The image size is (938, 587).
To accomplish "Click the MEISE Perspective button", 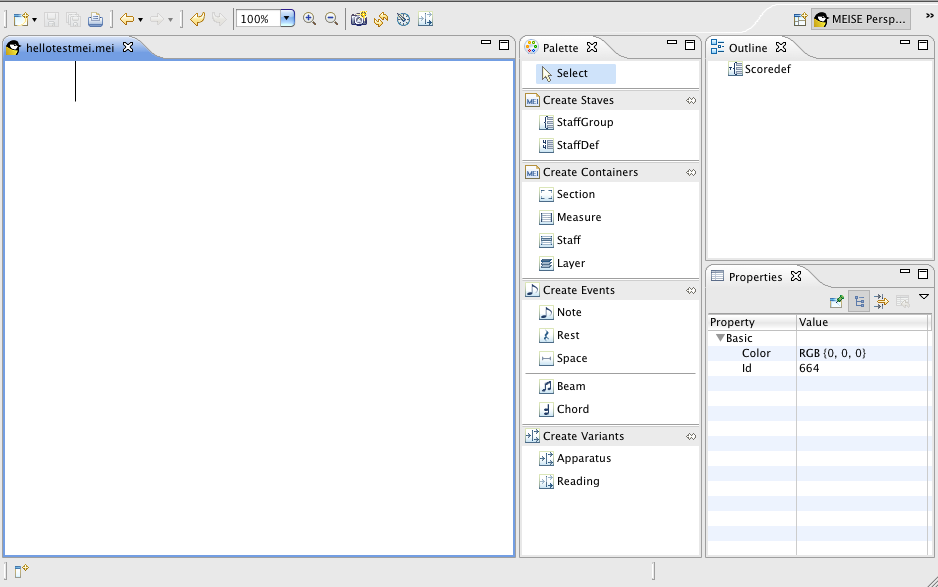I will (859, 19).
